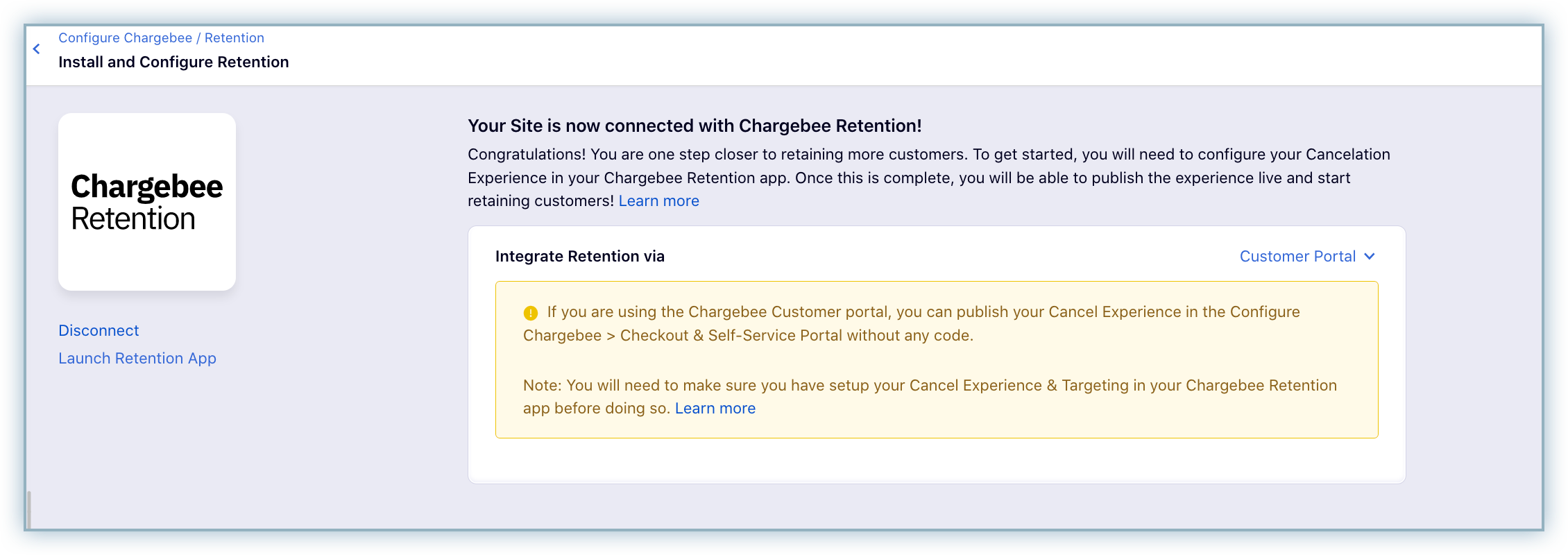Expand the Customer Portal dropdown
The height and width of the screenshot is (555, 1568).
coord(1307,257)
